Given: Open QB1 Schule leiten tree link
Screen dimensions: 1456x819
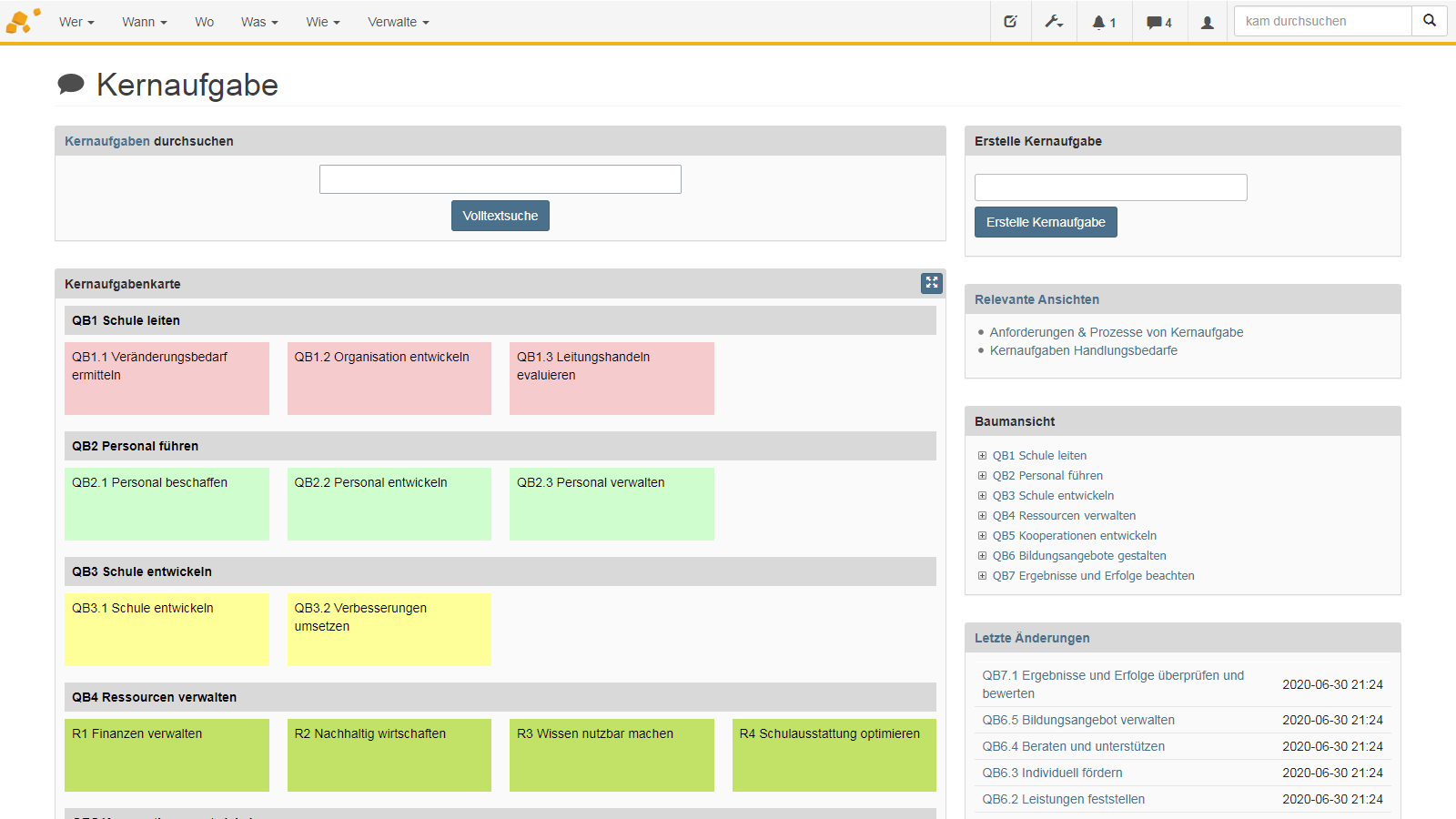Looking at the screenshot, I should (x=1039, y=456).
